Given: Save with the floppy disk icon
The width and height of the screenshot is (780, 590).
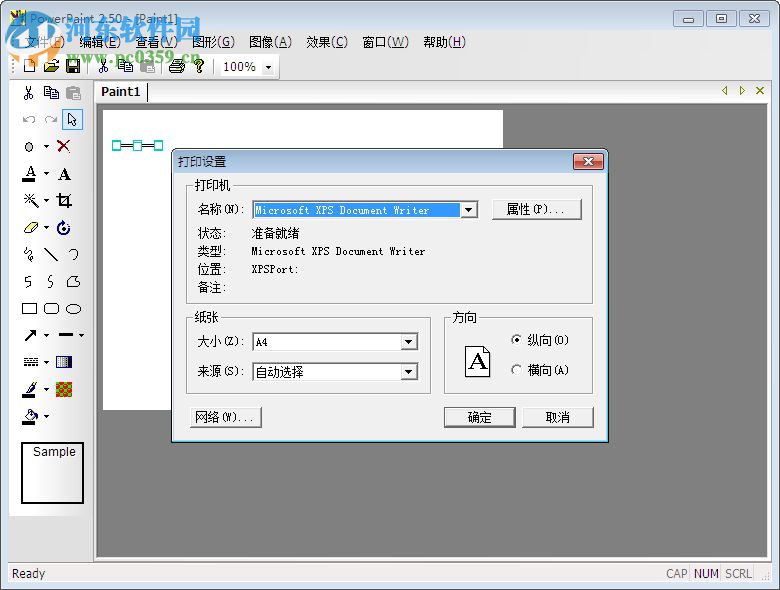Looking at the screenshot, I should tap(73, 66).
